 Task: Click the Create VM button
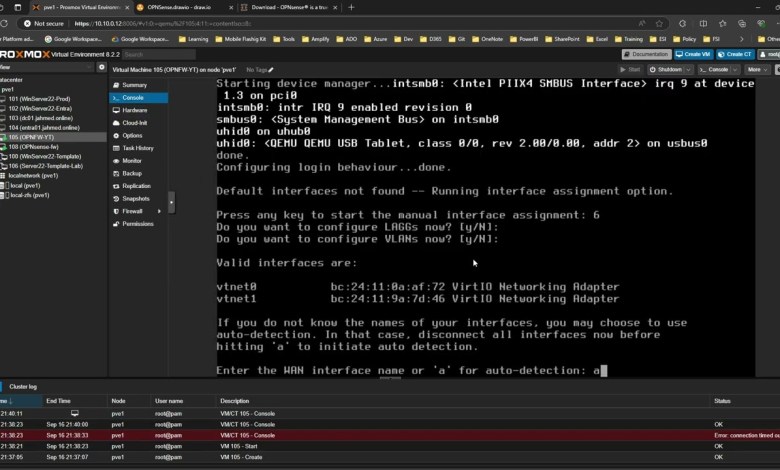693,54
